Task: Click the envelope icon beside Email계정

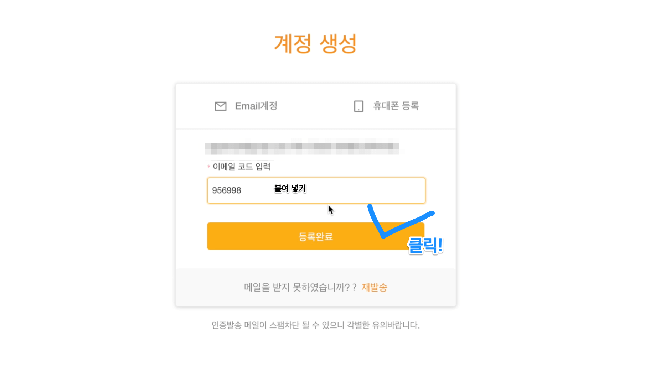Action: click(221, 107)
